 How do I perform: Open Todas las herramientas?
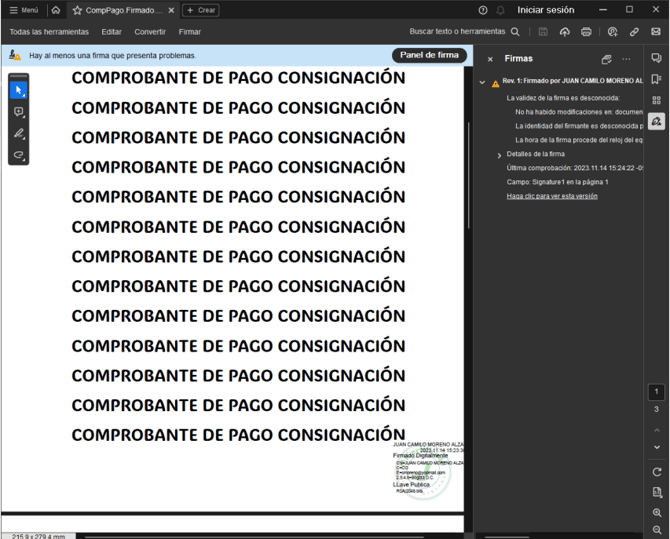coord(49,32)
